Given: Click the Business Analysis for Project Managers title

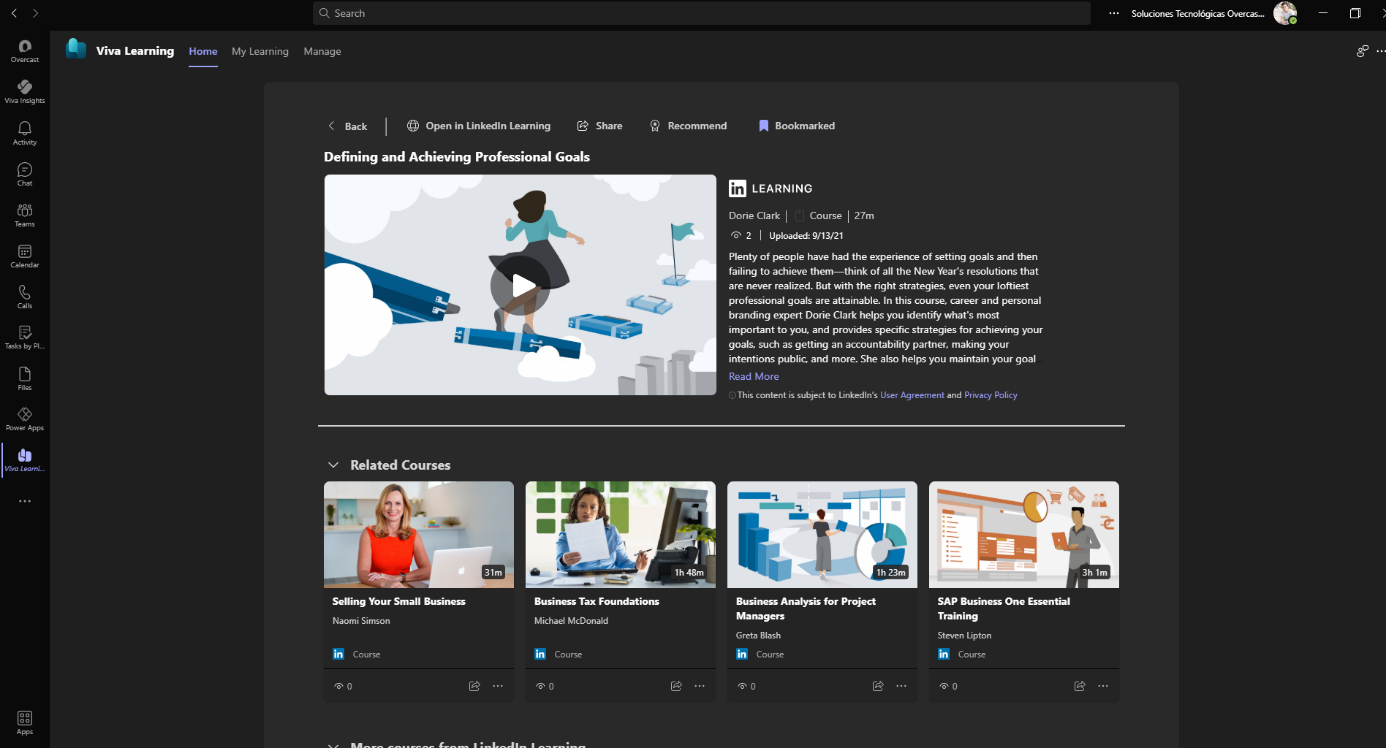Looking at the screenshot, I should [x=806, y=609].
